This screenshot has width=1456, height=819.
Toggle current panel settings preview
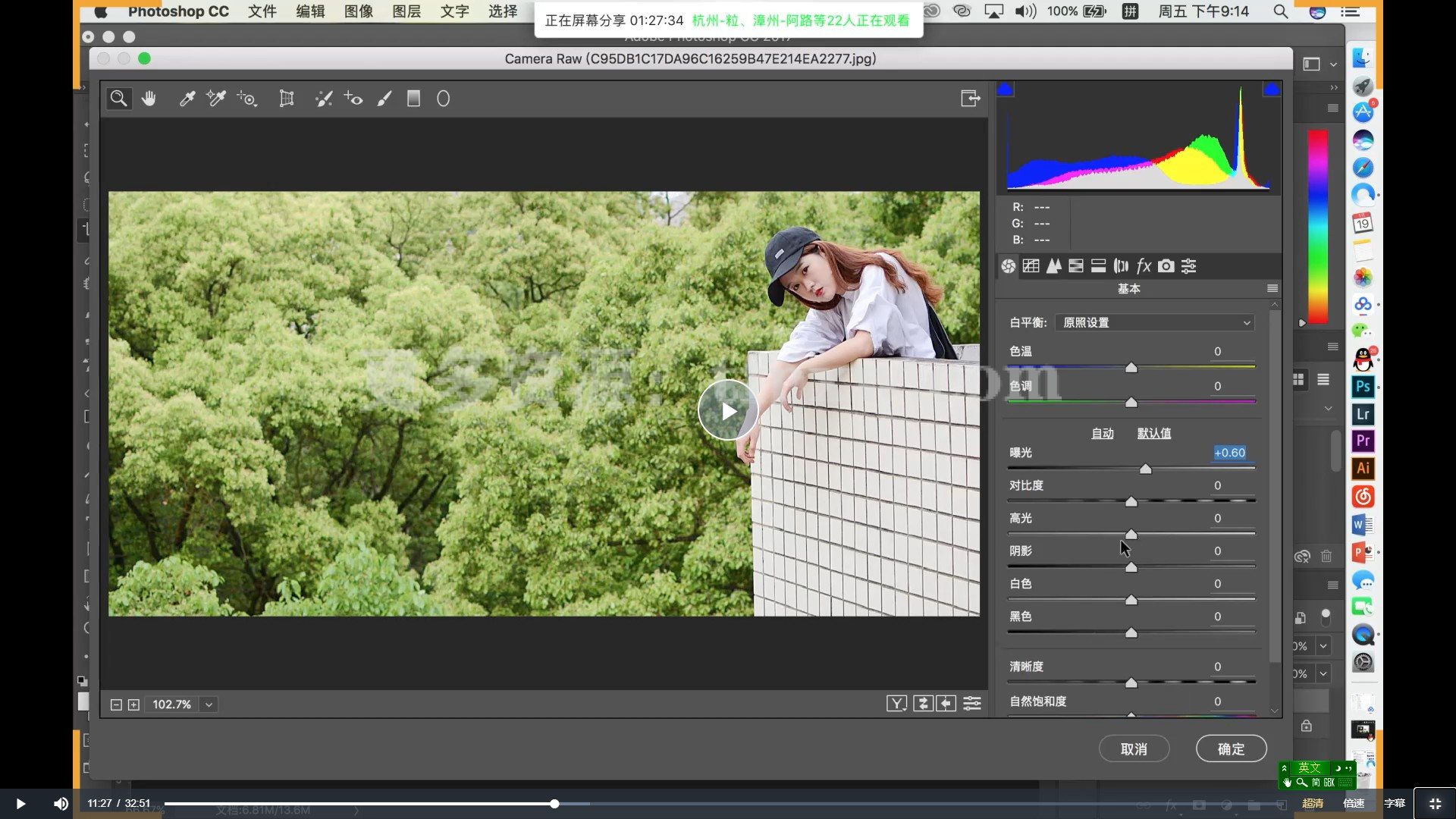coord(972,704)
